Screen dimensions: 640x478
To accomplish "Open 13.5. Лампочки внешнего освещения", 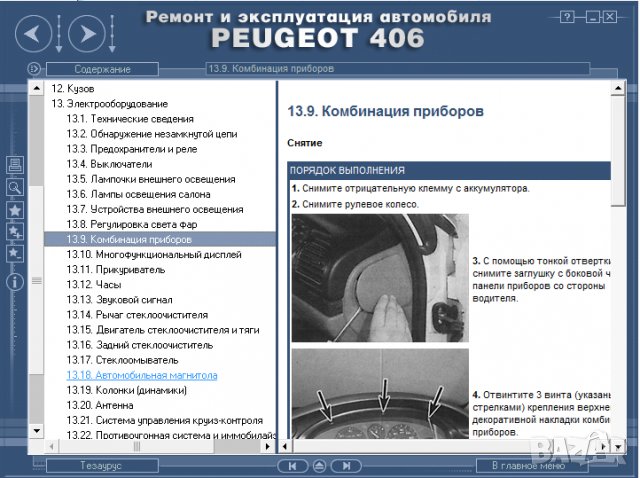I will pyautogui.click(x=151, y=179).
